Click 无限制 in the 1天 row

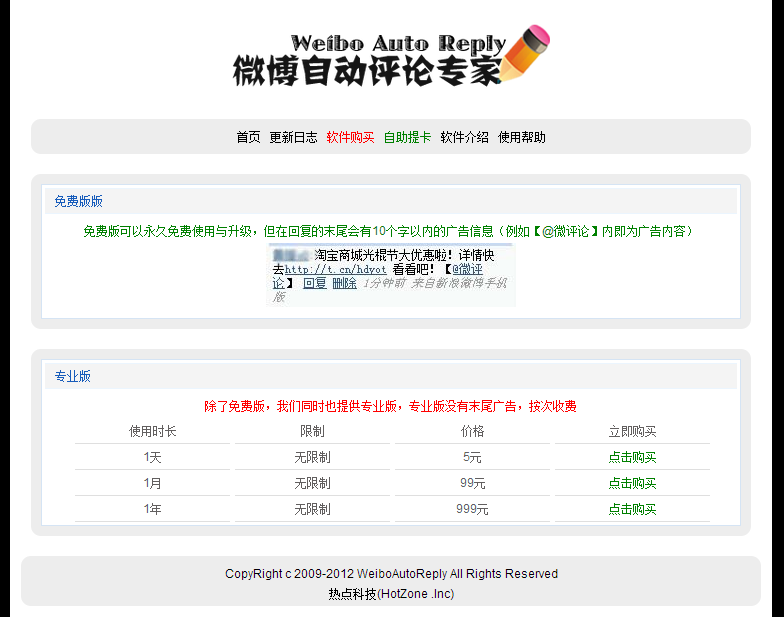tap(312, 457)
